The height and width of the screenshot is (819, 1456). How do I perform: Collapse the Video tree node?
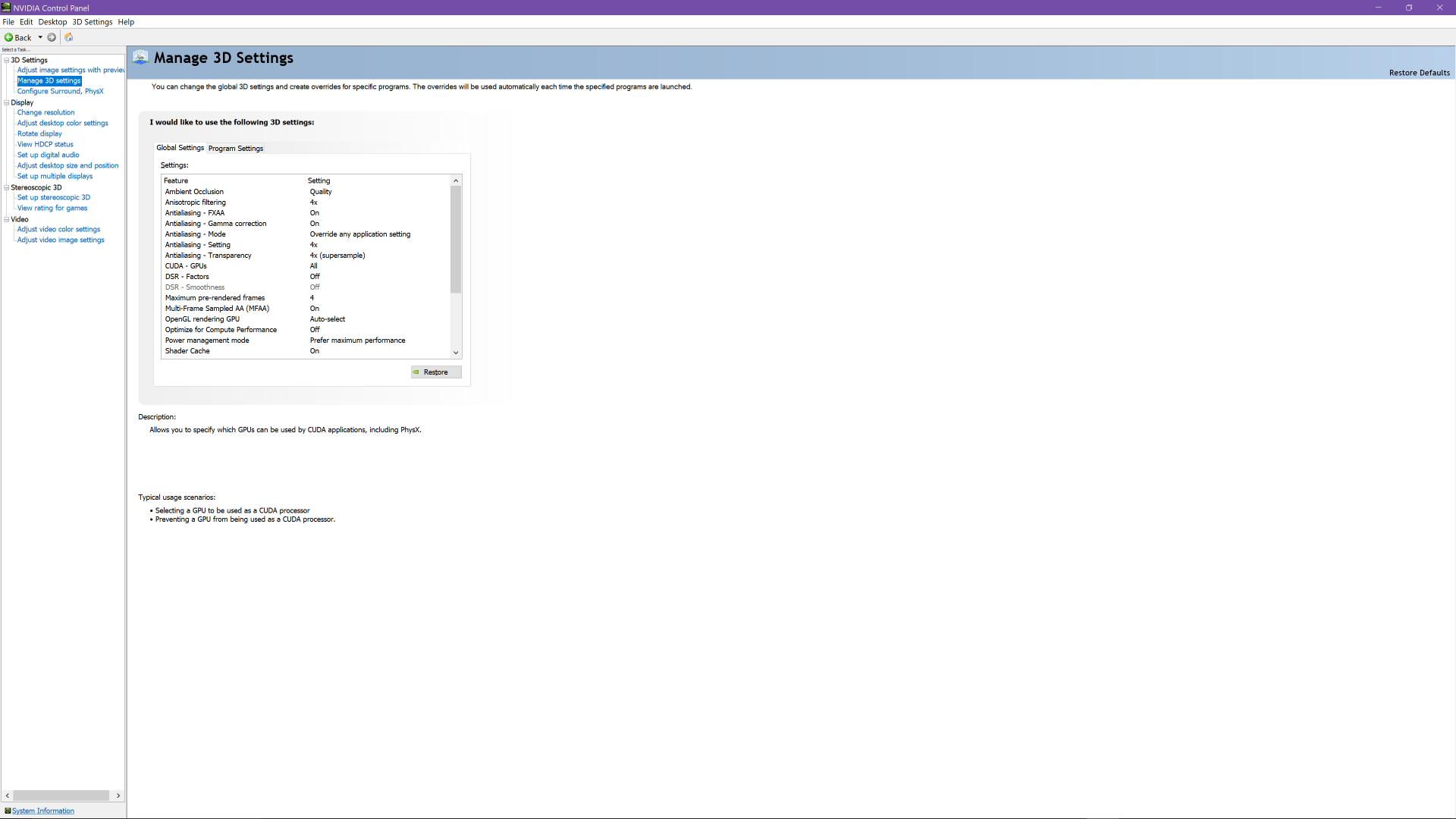pos(7,219)
